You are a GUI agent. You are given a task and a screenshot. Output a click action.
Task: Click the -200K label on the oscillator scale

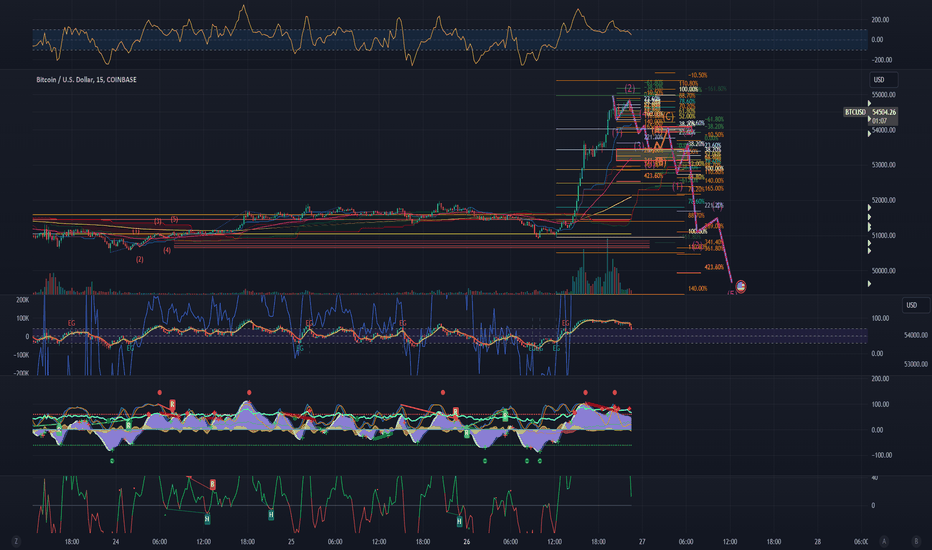coord(22,373)
